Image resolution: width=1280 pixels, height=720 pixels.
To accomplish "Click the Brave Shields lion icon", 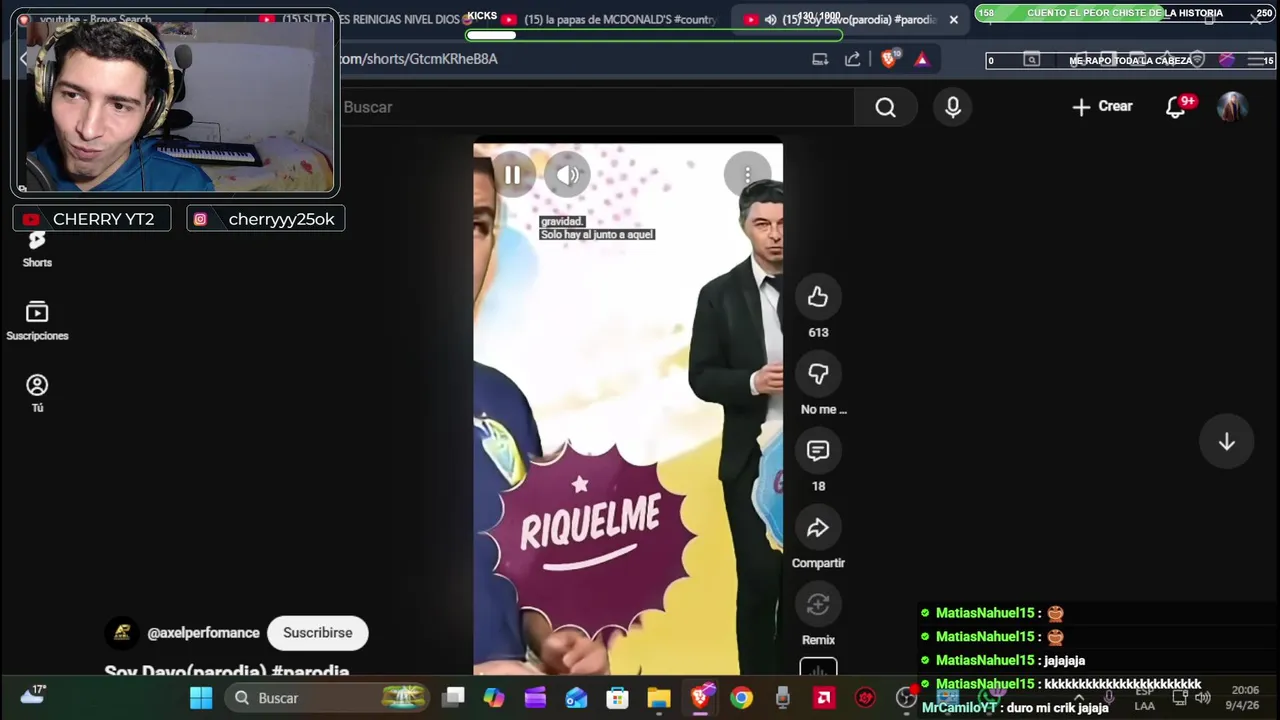I will (x=888, y=59).
